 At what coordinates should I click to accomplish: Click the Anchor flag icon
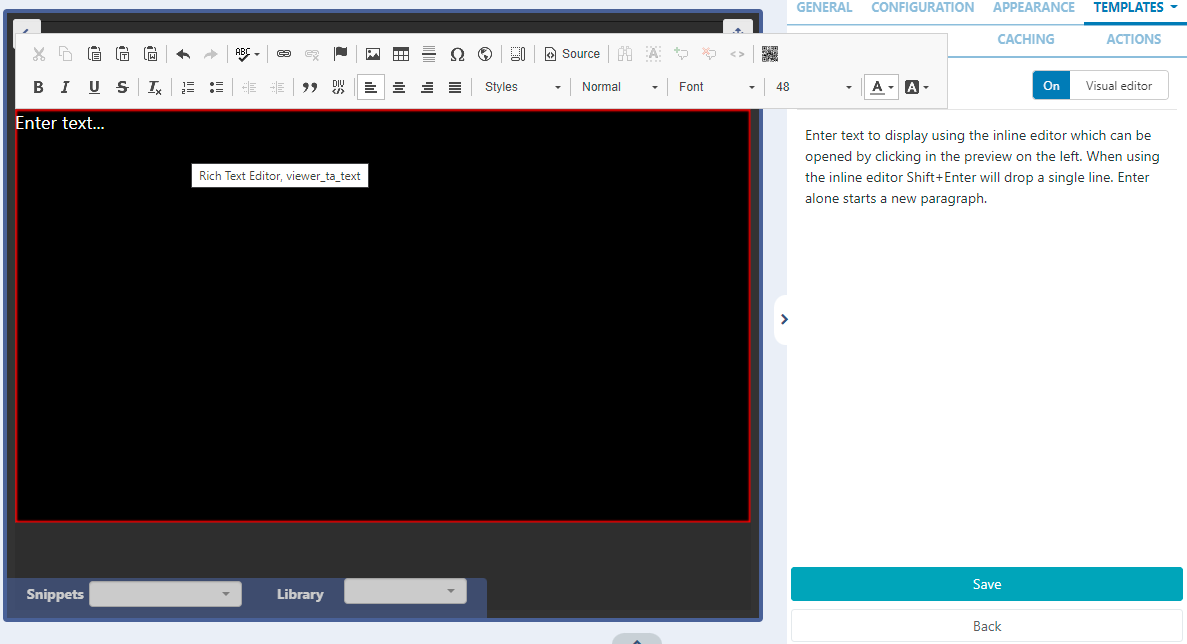click(340, 54)
